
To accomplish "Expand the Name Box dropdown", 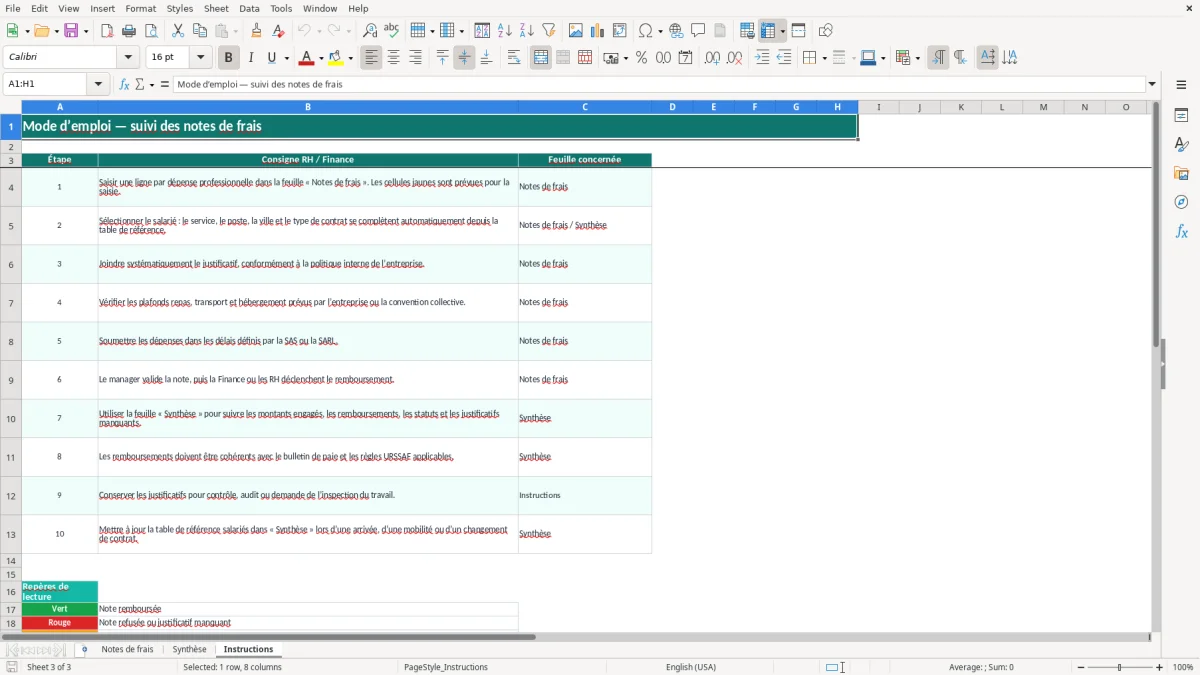I will click(x=99, y=84).
